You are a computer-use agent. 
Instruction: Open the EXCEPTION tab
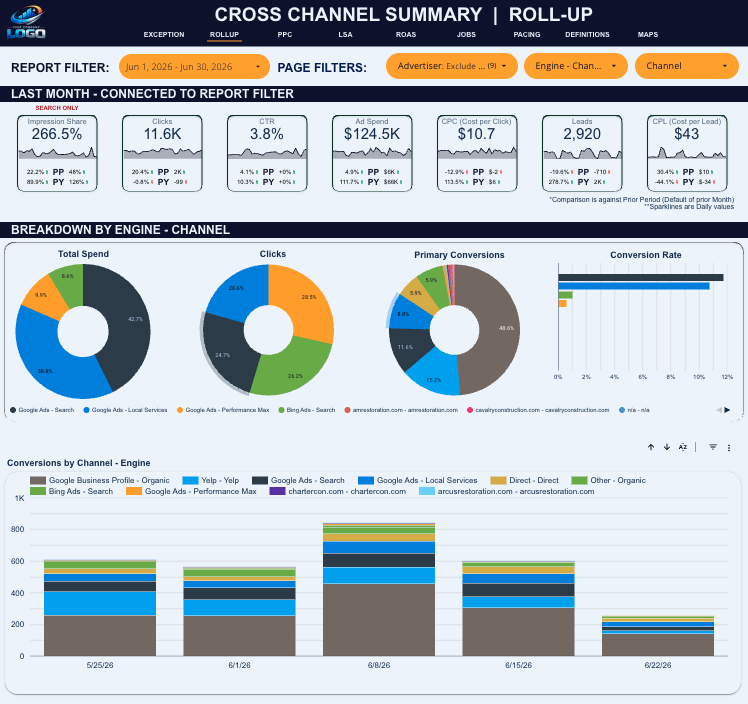(164, 34)
